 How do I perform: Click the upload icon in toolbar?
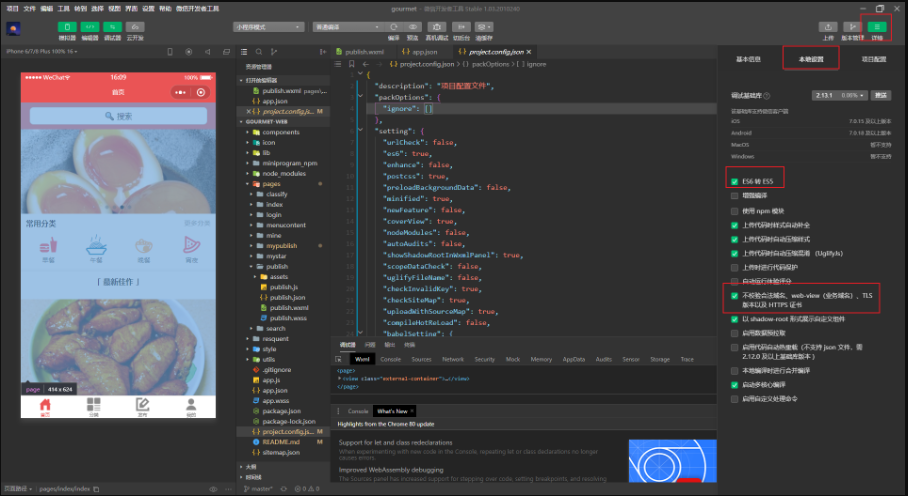tap(827, 26)
